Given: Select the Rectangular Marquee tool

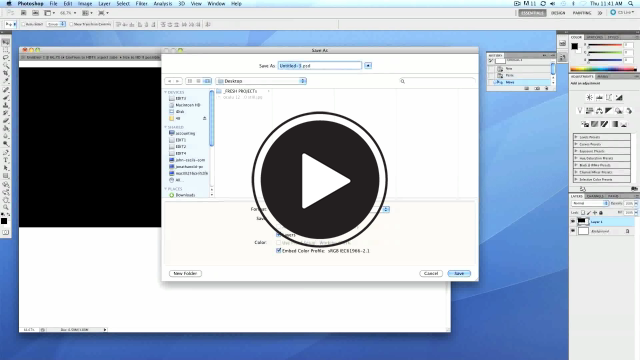Looking at the screenshot, I should 6,50.
